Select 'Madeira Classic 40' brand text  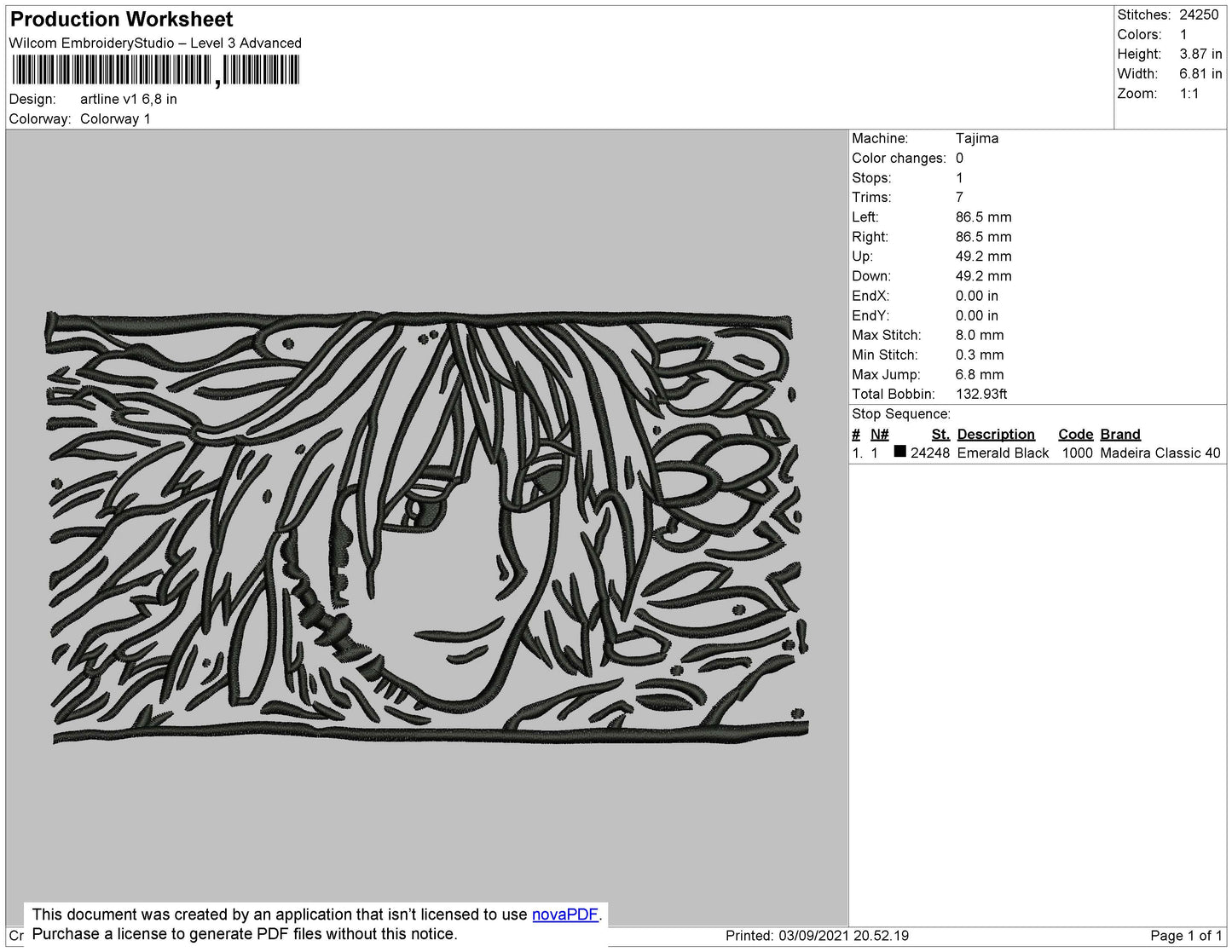coord(1160,453)
